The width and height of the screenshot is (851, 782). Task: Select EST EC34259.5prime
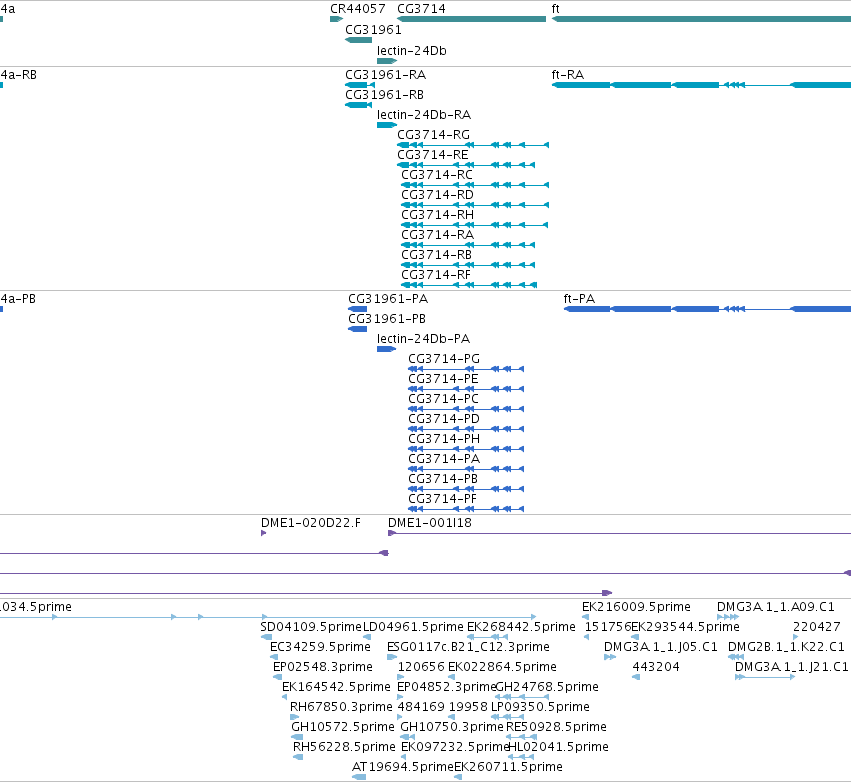click(x=274, y=657)
